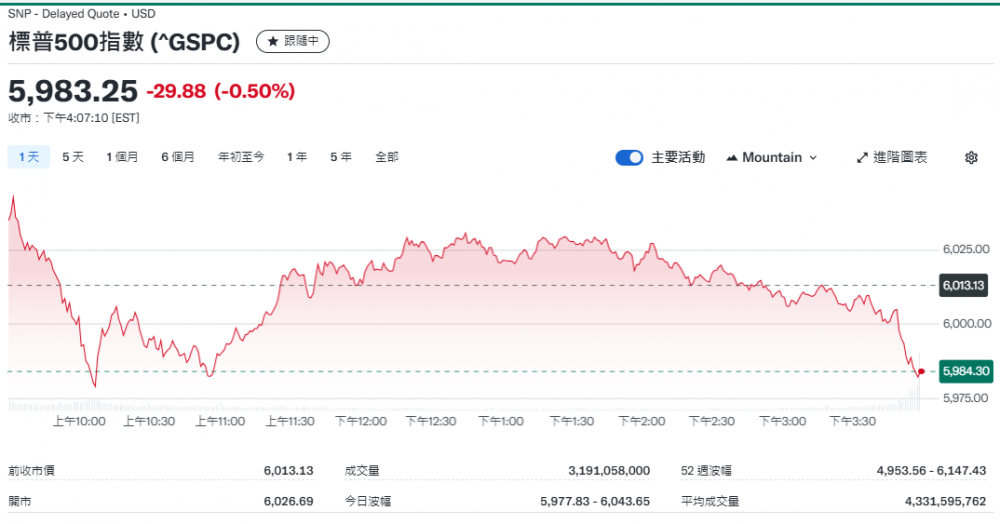Select 全部 full history range
The image size is (1000, 524).
click(x=387, y=157)
